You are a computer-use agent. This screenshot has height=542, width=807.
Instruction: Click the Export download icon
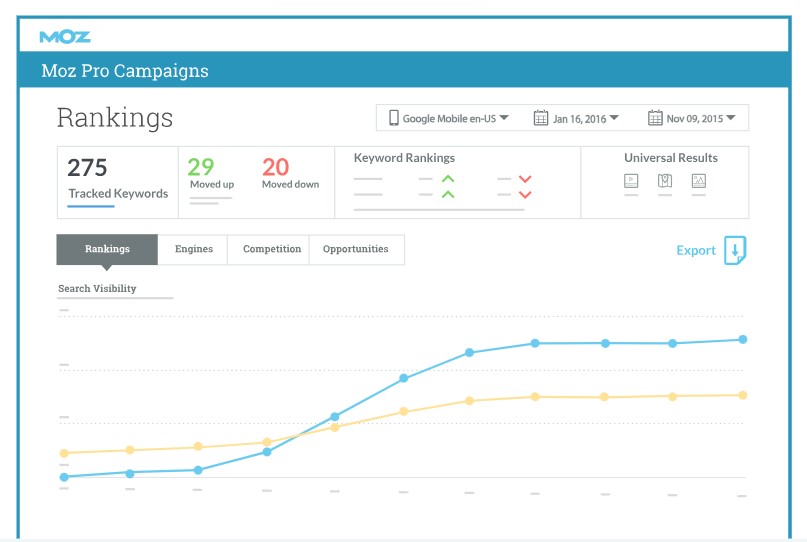click(735, 251)
